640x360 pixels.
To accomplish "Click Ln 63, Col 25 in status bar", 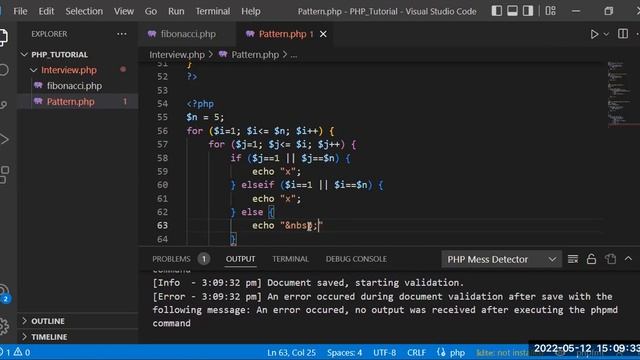I will point(291,353).
